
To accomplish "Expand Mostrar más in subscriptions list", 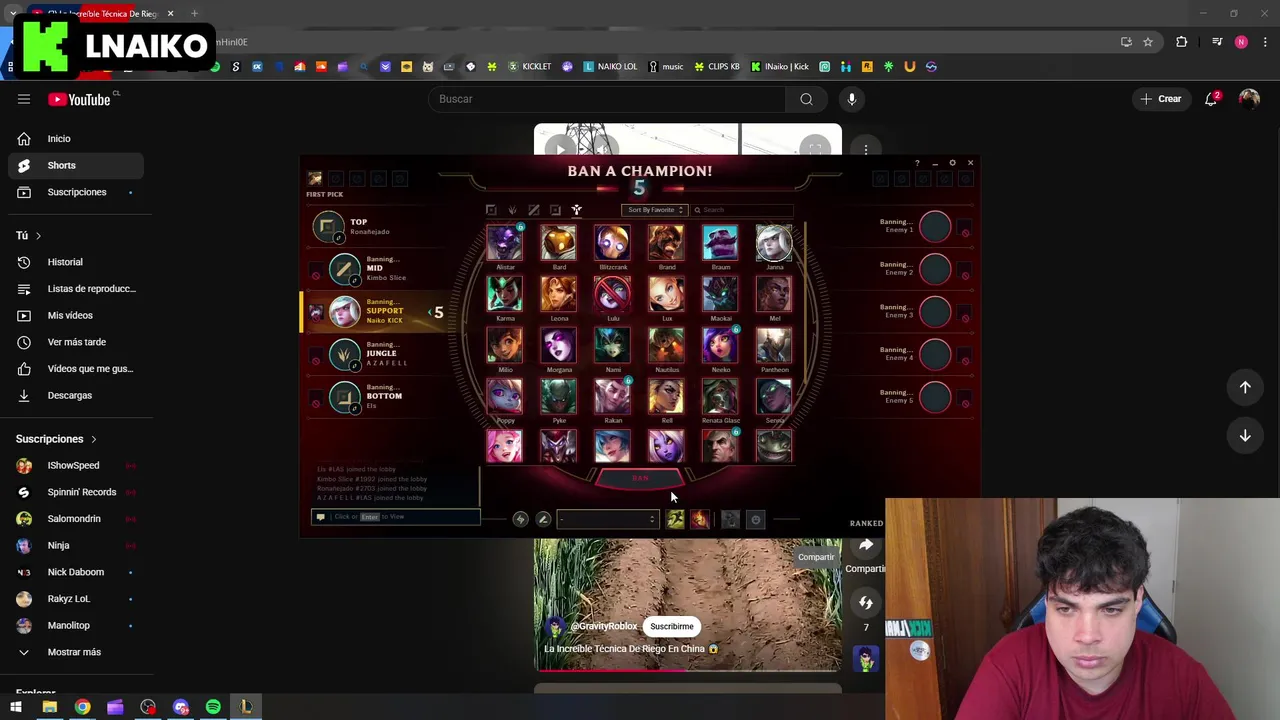I will point(72,652).
